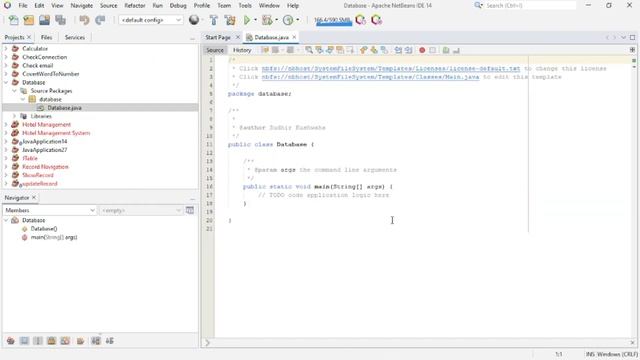Click the Shift Line Right icon
The image size is (640, 360).
pos(408,50)
